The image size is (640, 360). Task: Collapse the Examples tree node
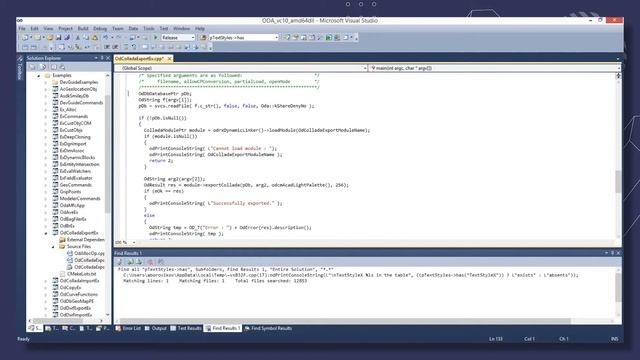(39, 76)
